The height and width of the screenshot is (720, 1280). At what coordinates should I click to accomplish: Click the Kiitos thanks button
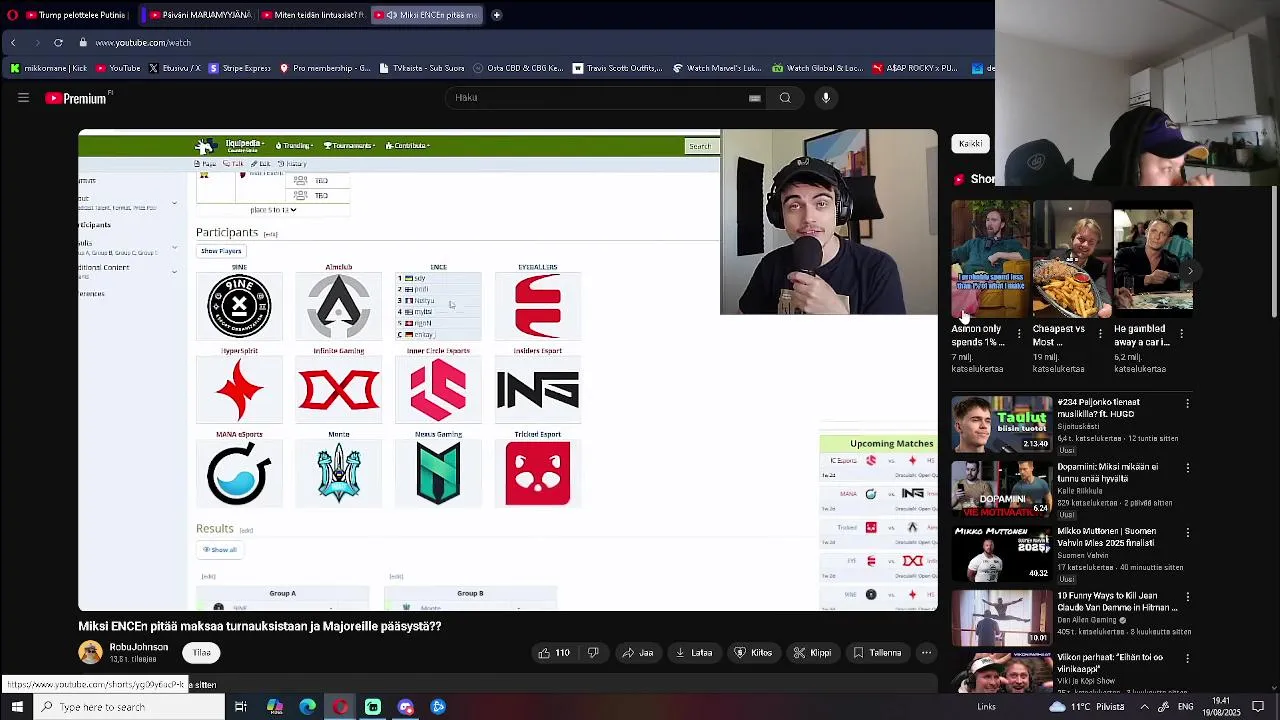[753, 653]
